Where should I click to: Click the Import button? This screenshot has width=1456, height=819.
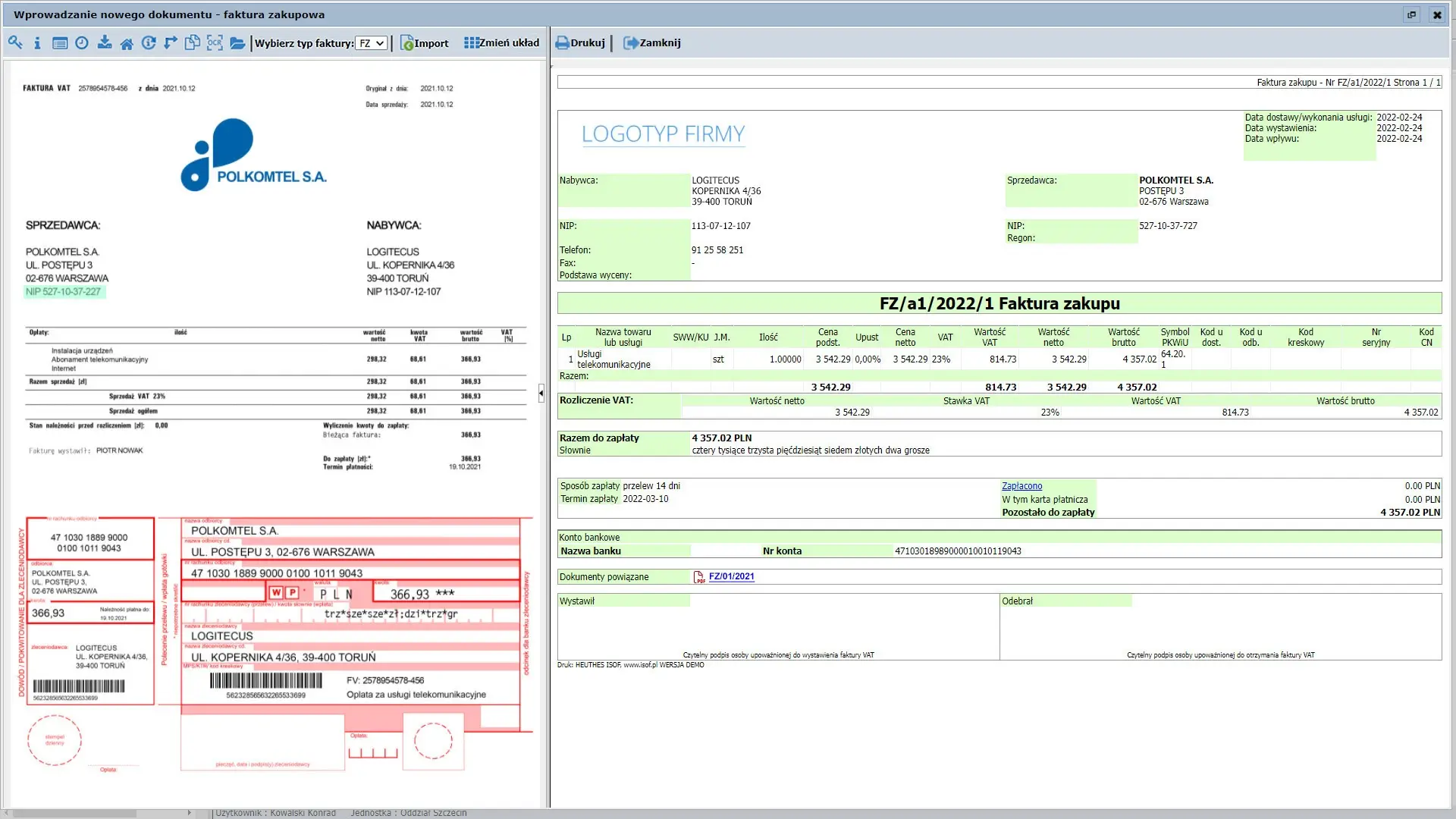pos(425,43)
